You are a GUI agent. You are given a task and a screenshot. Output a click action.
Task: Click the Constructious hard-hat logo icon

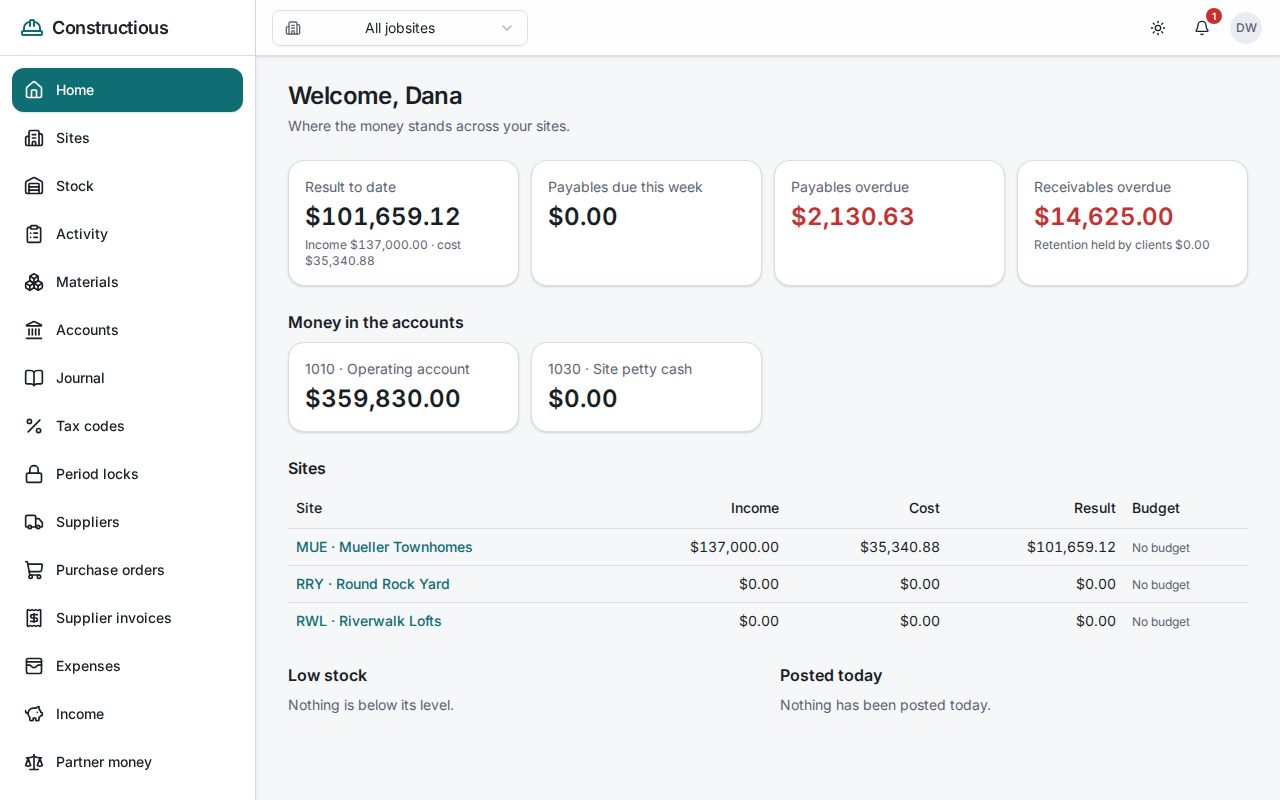click(32, 28)
